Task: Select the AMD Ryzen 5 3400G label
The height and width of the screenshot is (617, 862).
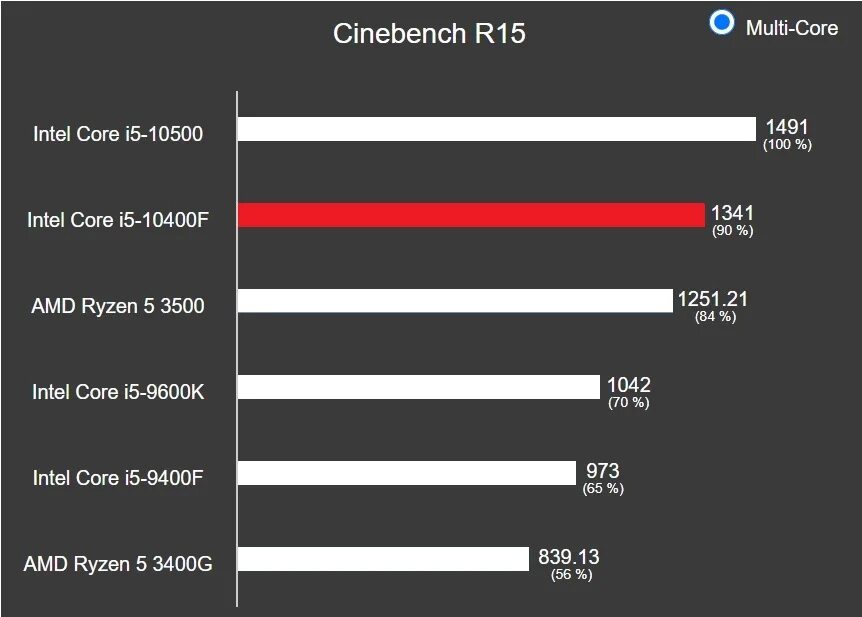Action: pos(118,564)
